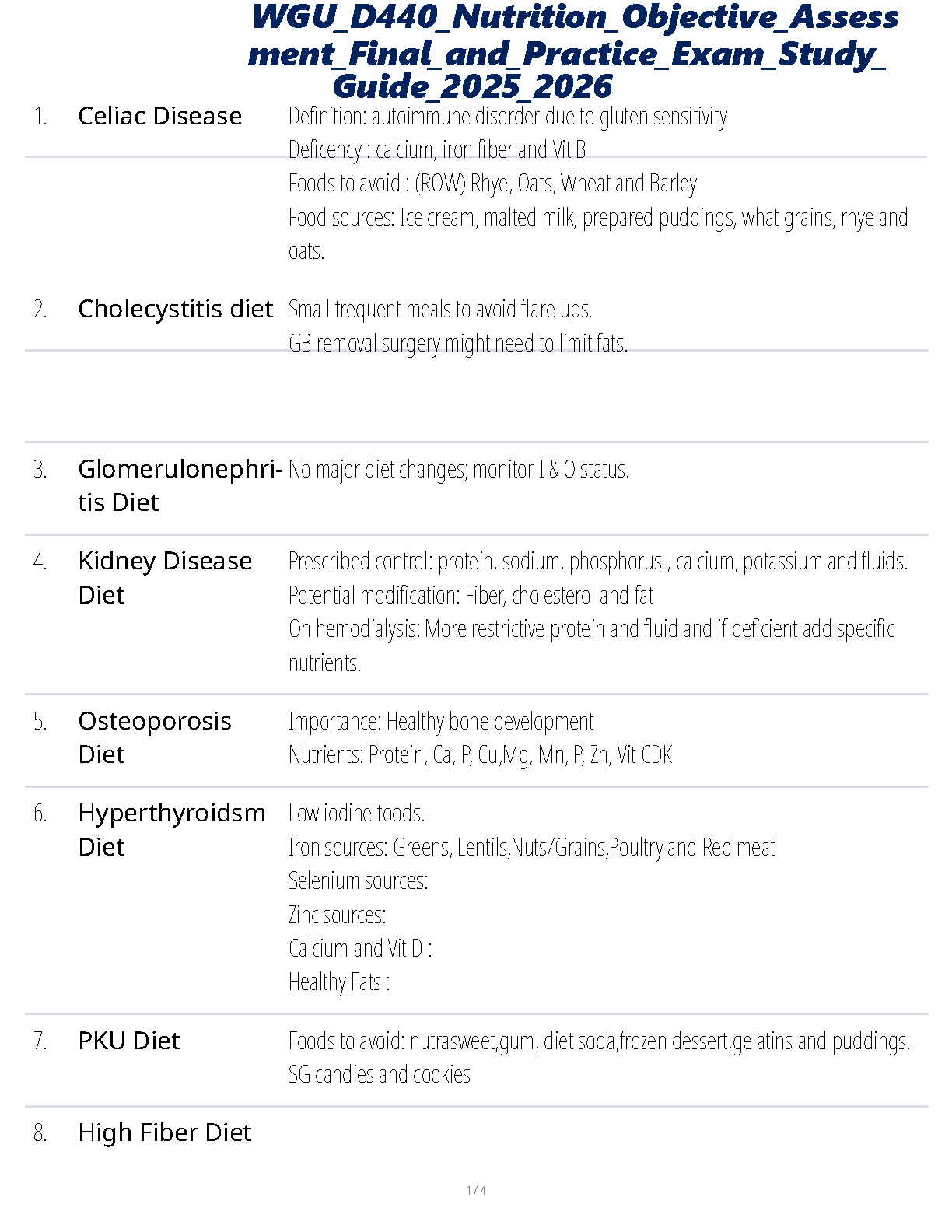This screenshot has height=1232, width=952.
Task: Click the Celiac Disease term heading
Action: 160,116
